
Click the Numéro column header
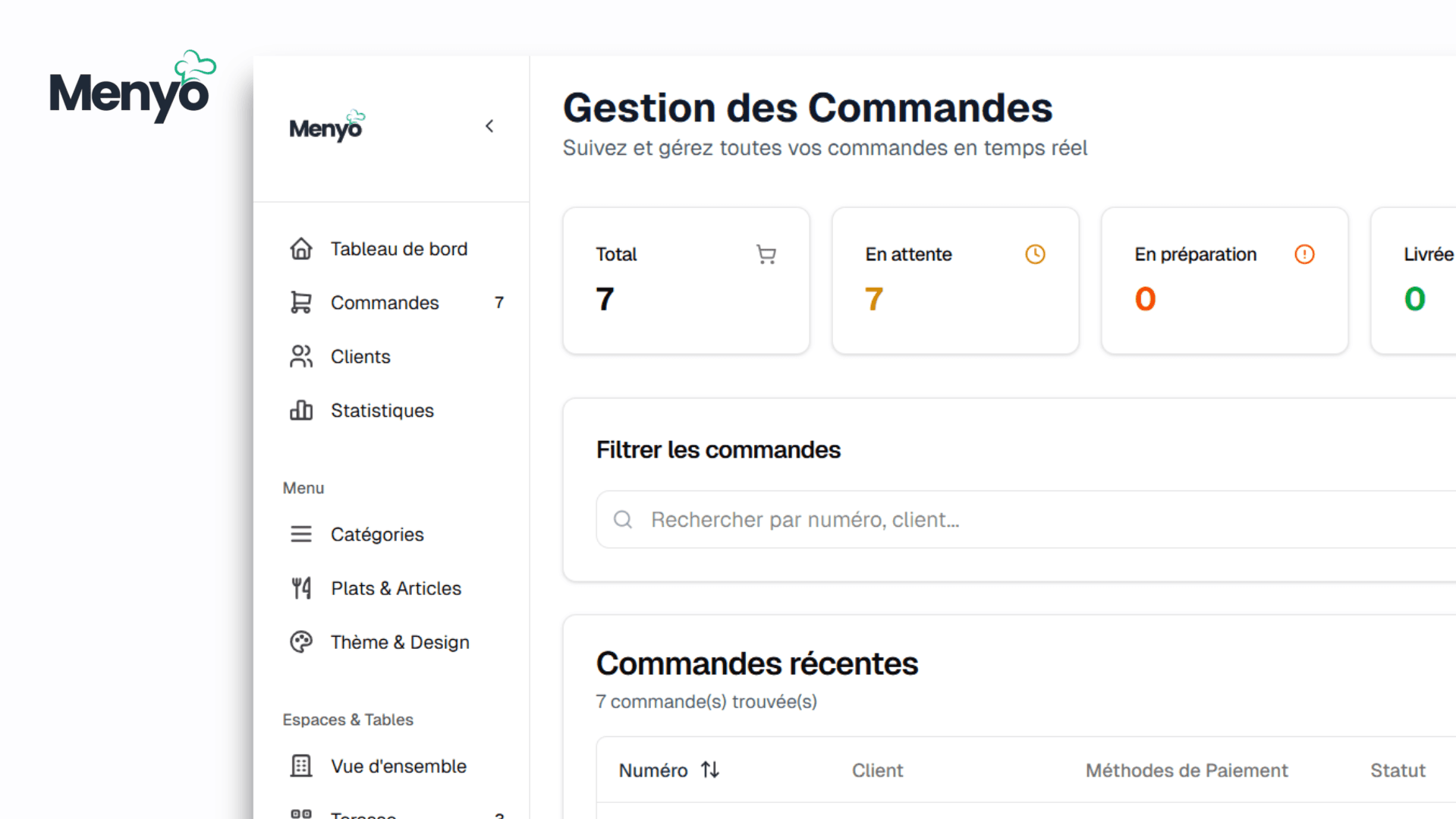pos(653,770)
